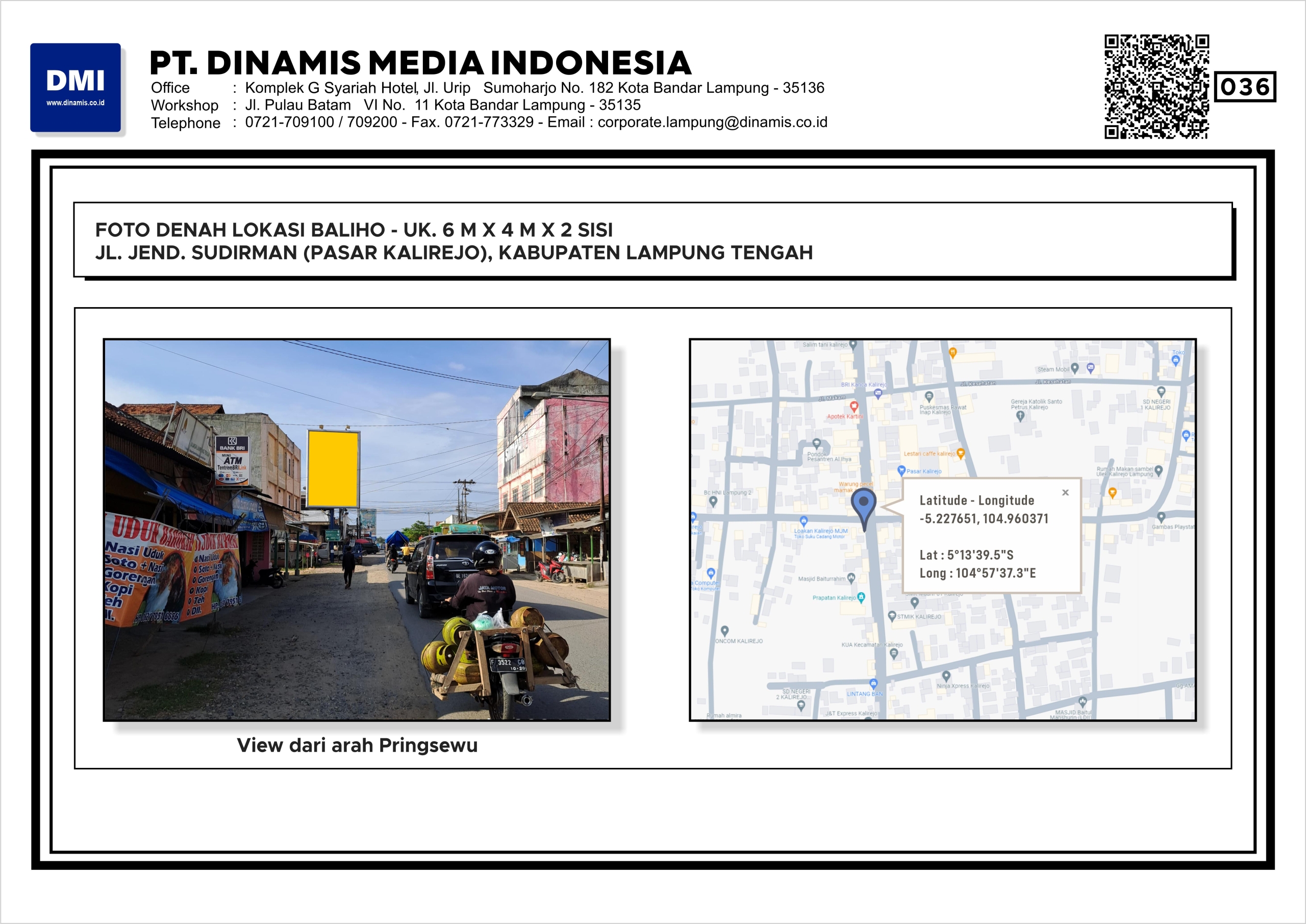The height and width of the screenshot is (924, 1306).
Task: Click the Puskesmas Rawat Inap Kalirejo pin
Action: click(x=929, y=396)
